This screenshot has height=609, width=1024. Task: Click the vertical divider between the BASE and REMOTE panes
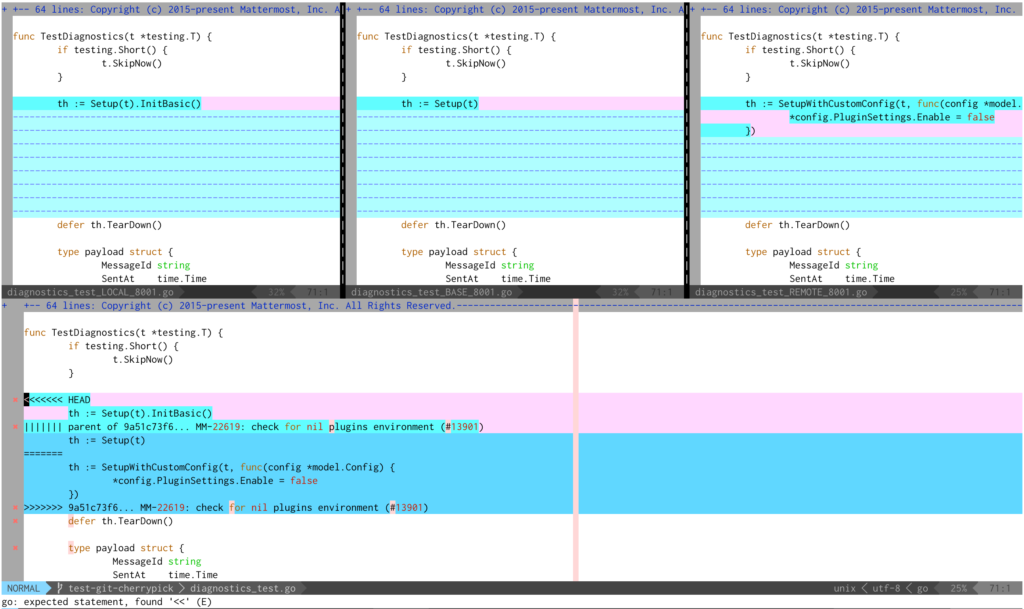[x=686, y=149]
